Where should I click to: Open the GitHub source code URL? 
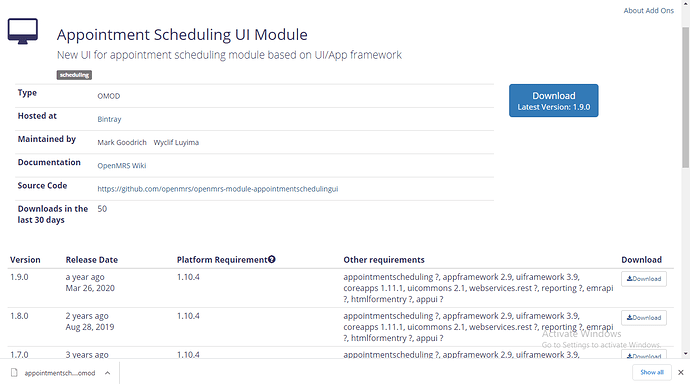218,189
